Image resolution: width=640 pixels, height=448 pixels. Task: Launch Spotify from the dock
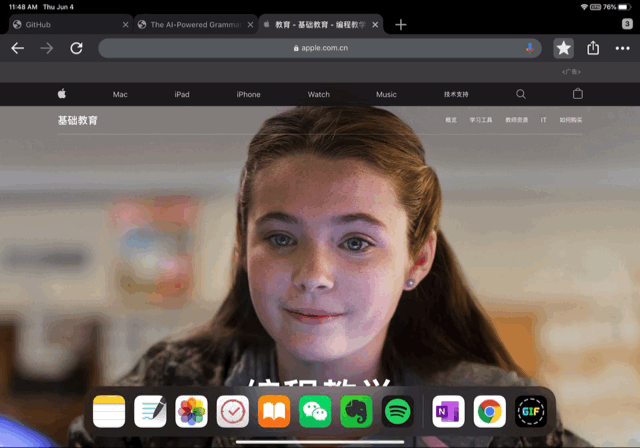(x=398, y=411)
